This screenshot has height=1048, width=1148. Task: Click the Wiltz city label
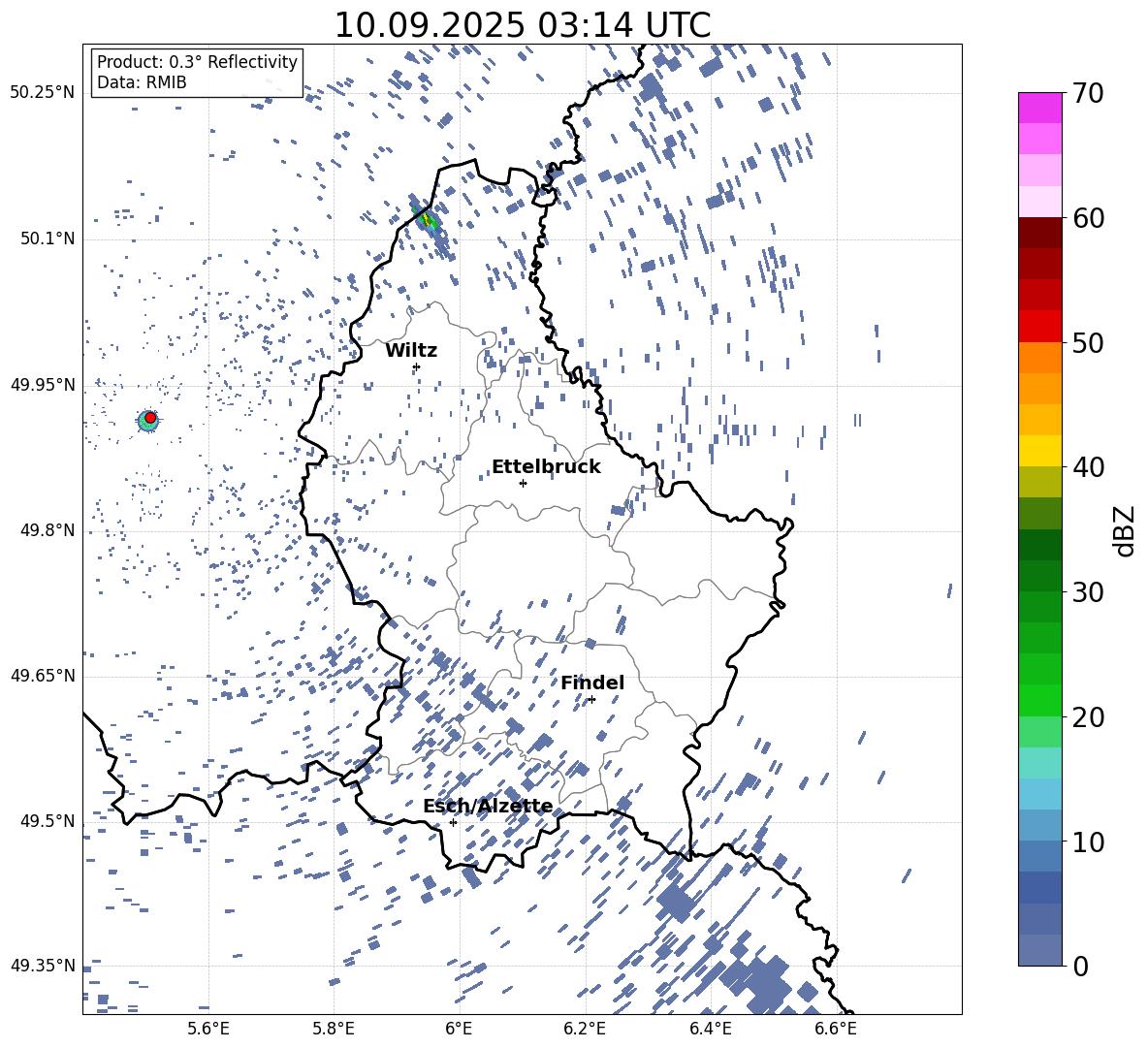point(411,351)
